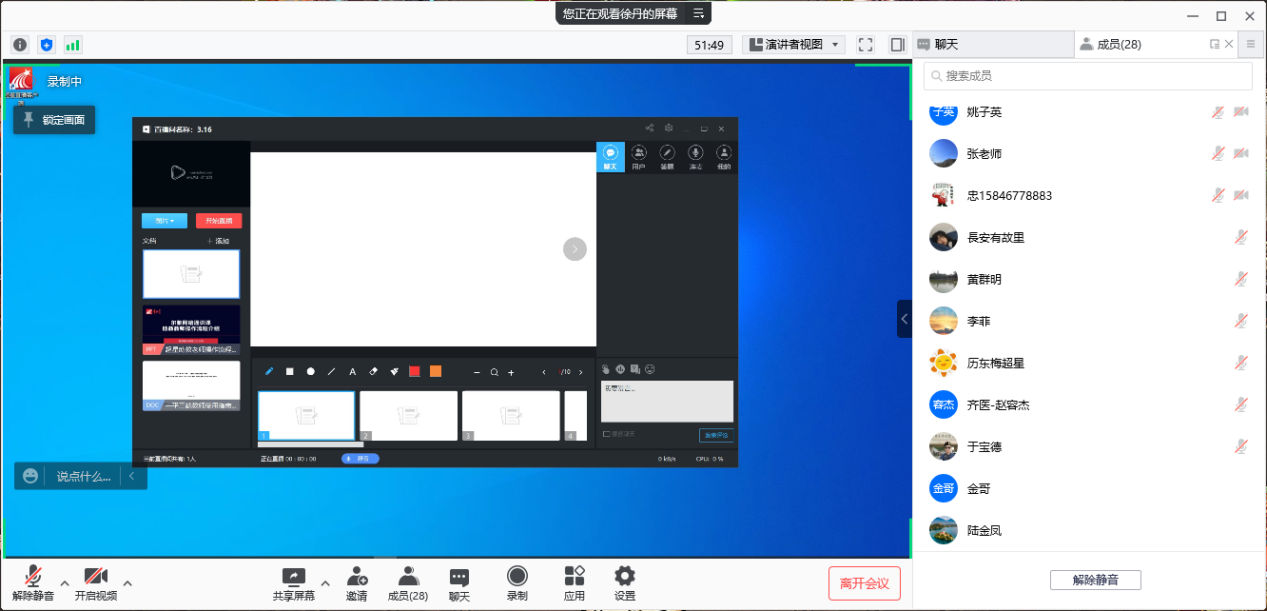
Task: Toggle the side panel layout button
Action: click(x=897, y=45)
